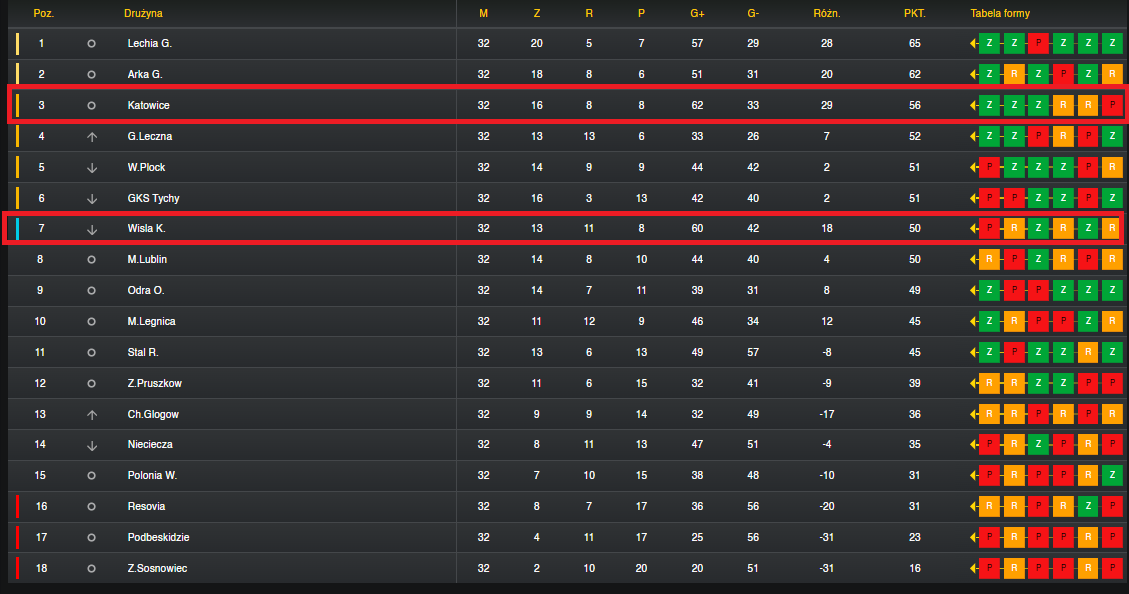The height and width of the screenshot is (594, 1129).
Task: Open the Podbeskidzie team link
Action: click(158, 537)
